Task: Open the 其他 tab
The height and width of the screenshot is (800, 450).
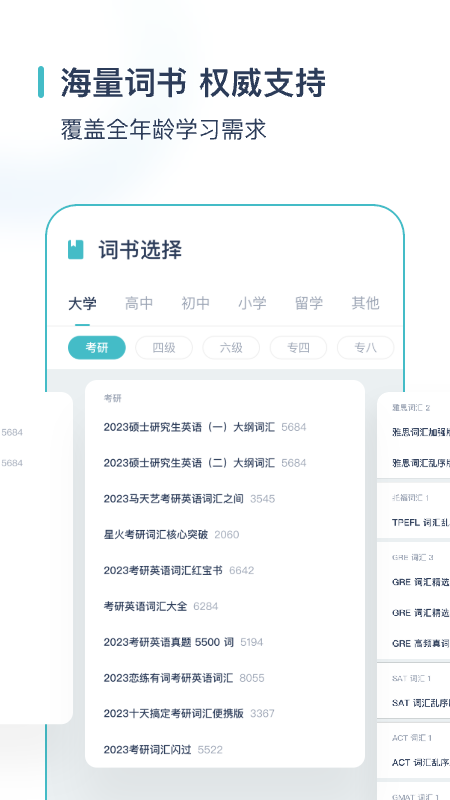Action: pyautogui.click(x=365, y=304)
